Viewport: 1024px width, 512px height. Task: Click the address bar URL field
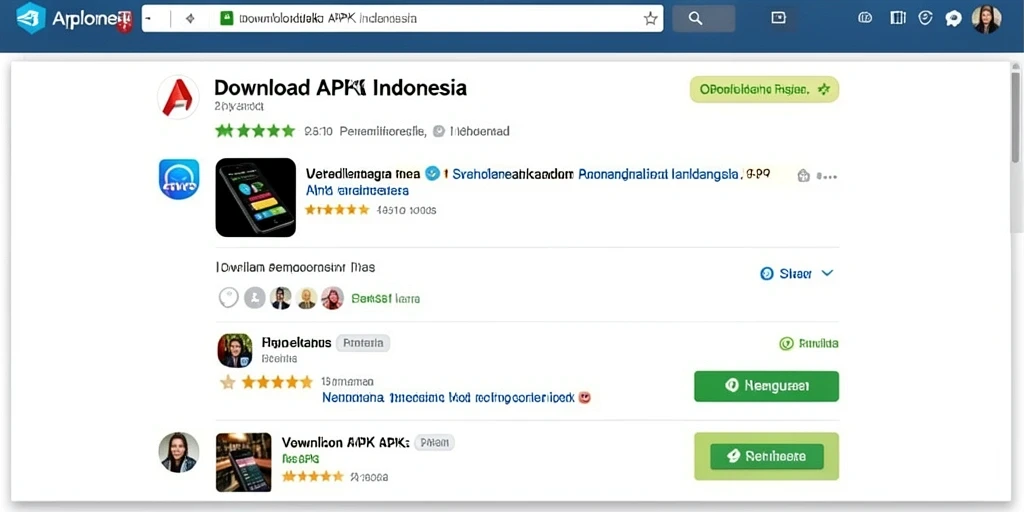(402, 19)
